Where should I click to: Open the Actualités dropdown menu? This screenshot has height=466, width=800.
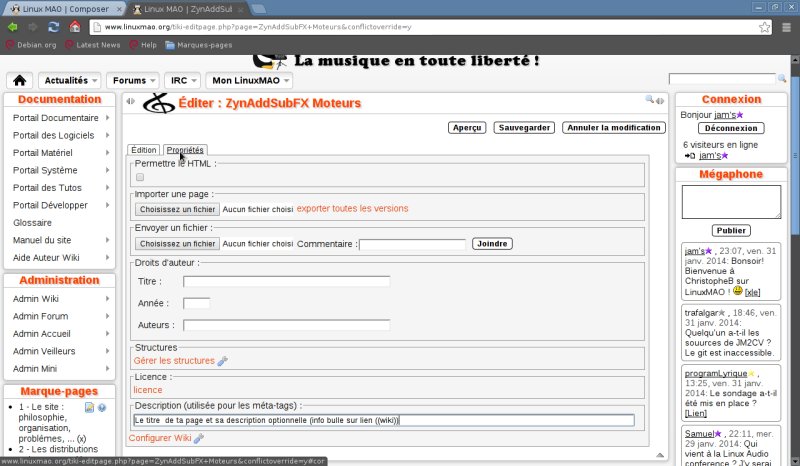pyautogui.click(x=70, y=80)
